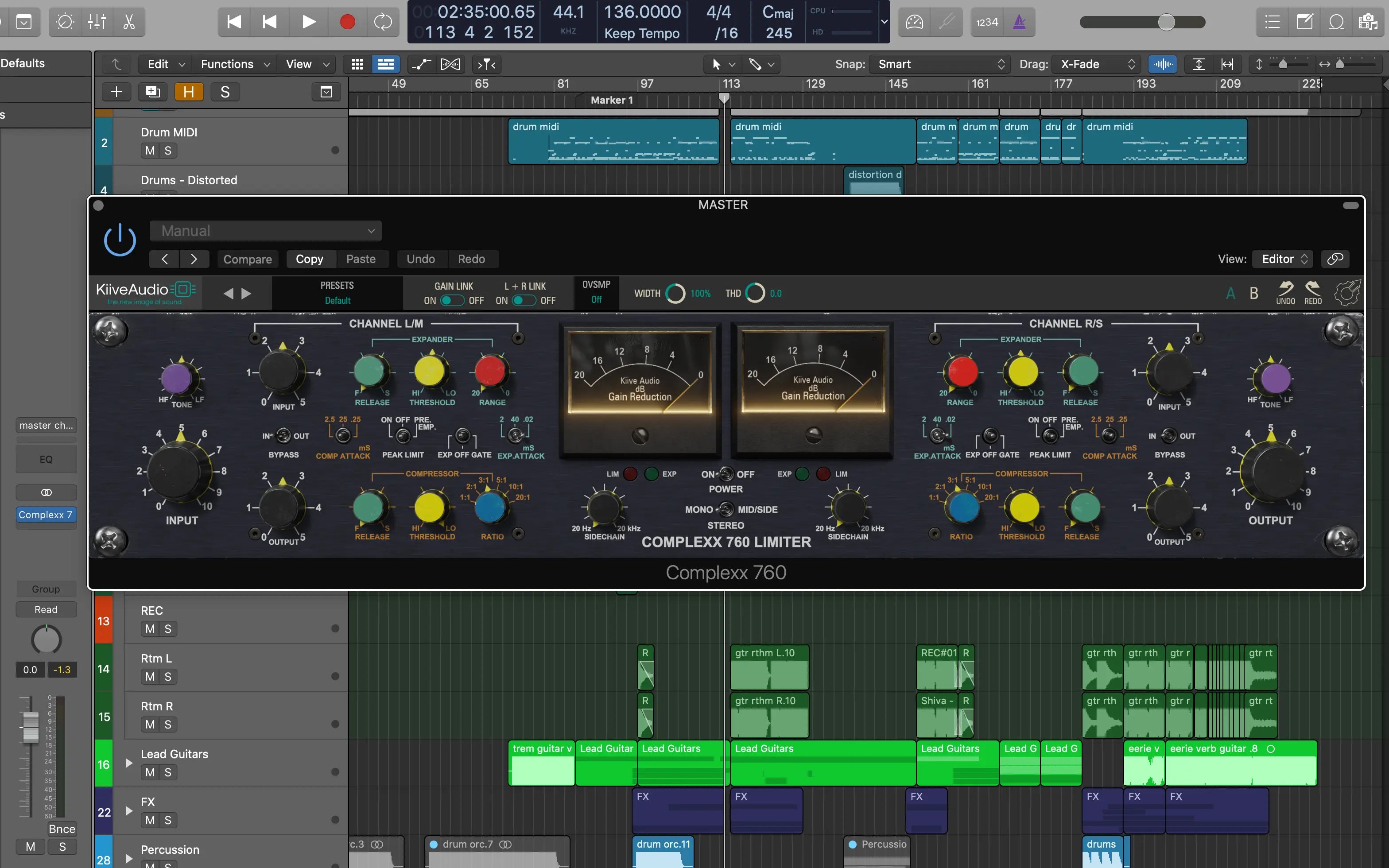Mute the Drum MIDI track
This screenshot has width=1389, height=868.
coord(150,151)
